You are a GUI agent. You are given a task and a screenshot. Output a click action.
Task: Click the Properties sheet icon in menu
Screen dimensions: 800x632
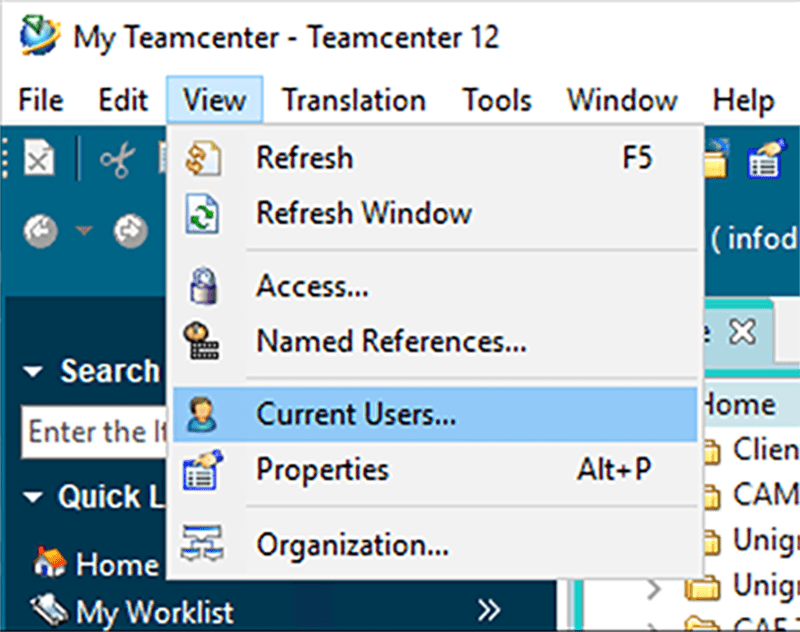203,469
